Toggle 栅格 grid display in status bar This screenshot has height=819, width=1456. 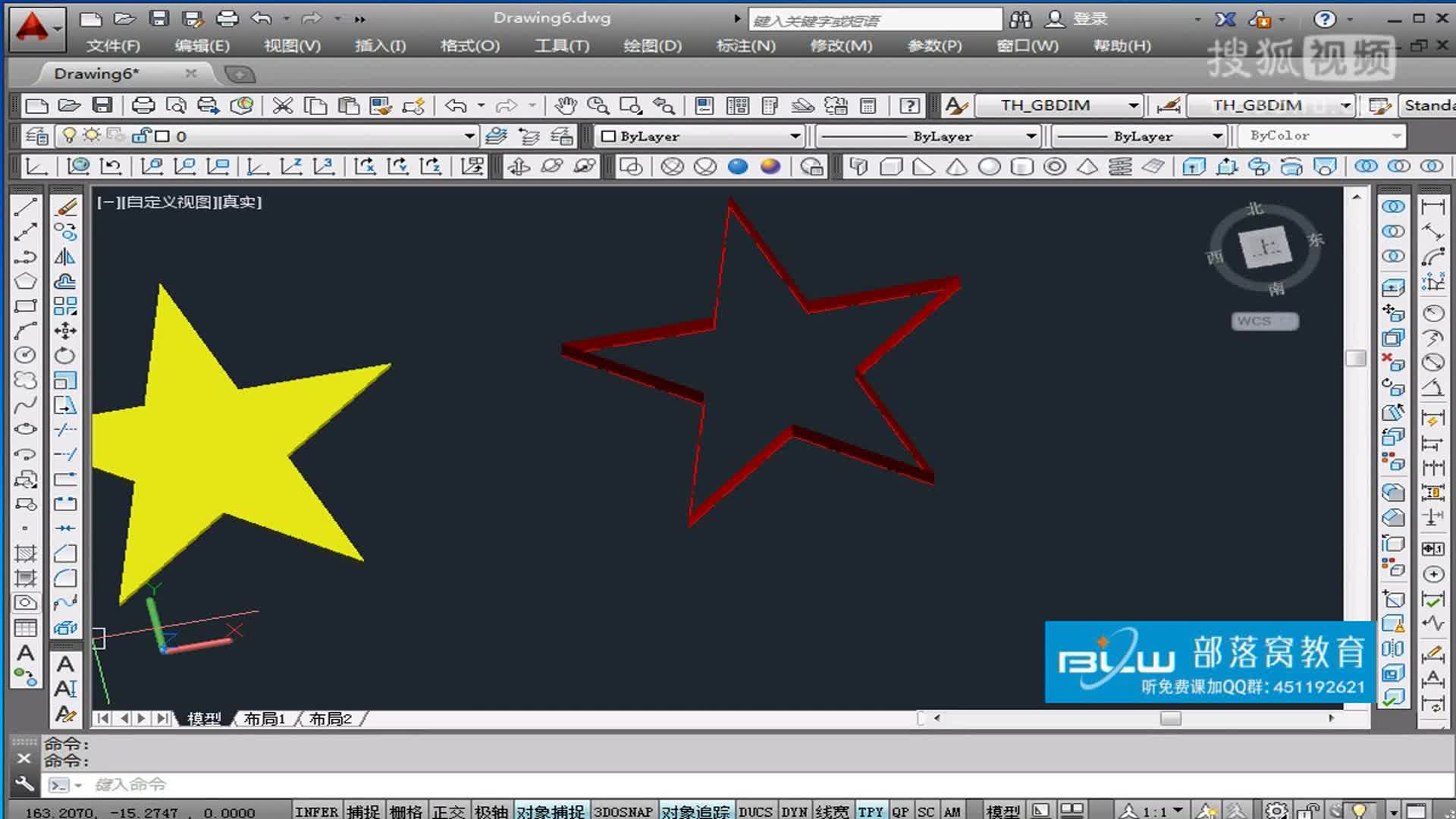point(406,811)
